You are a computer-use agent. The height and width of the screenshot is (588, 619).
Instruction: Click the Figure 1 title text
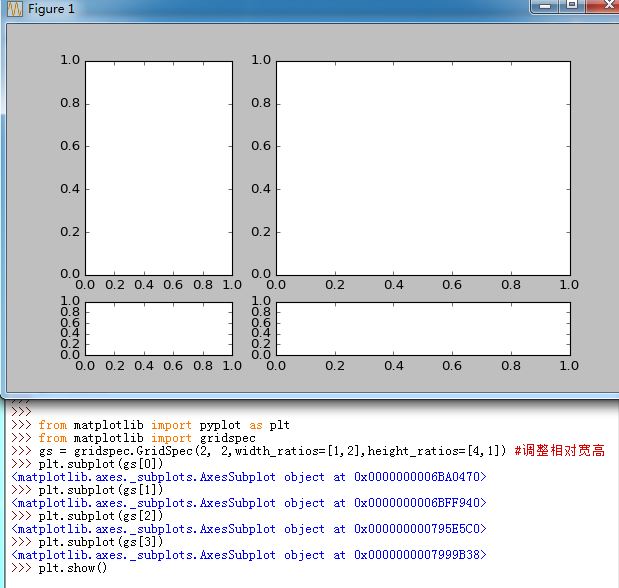tap(51, 9)
